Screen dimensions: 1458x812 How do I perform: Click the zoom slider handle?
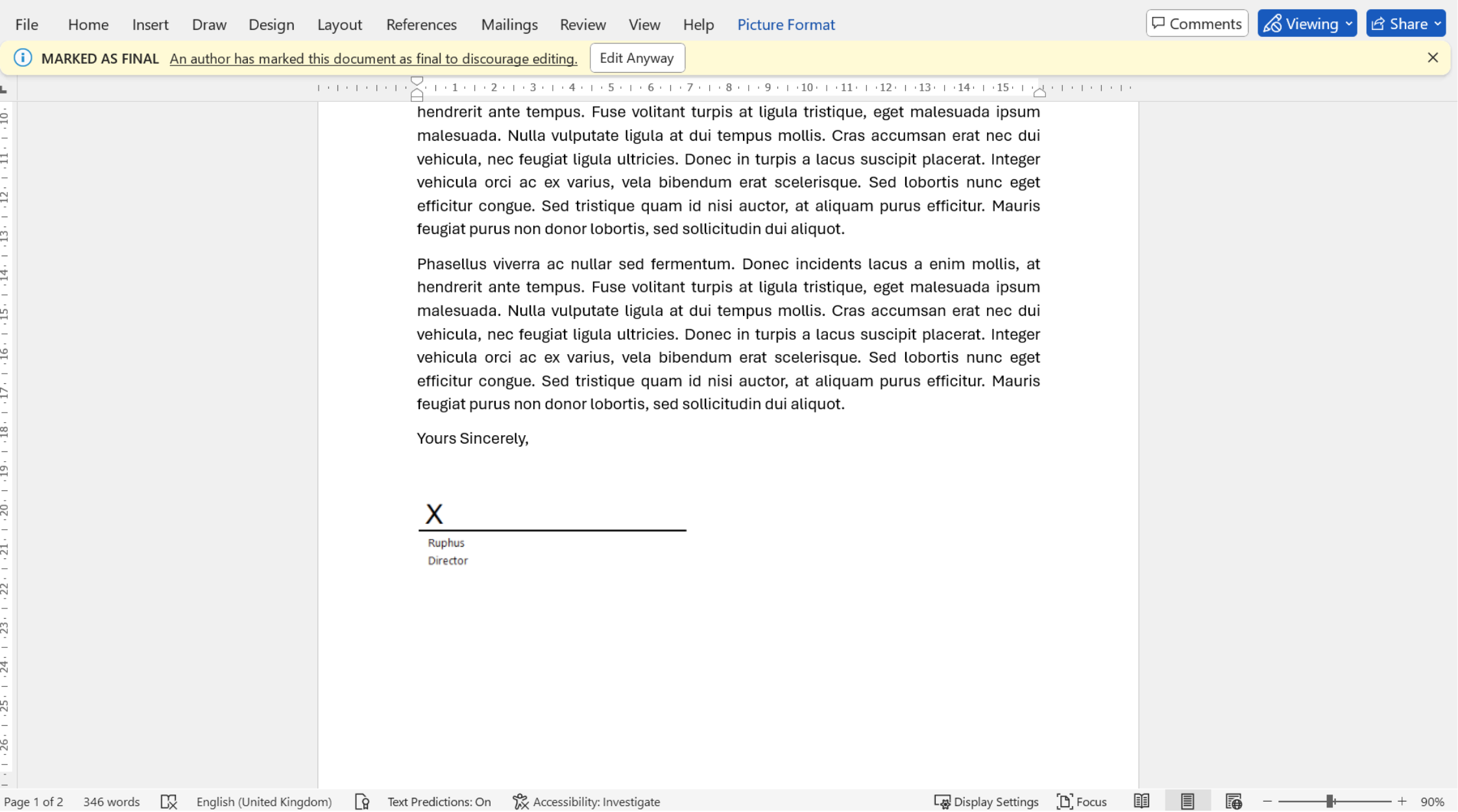pos(1330,802)
